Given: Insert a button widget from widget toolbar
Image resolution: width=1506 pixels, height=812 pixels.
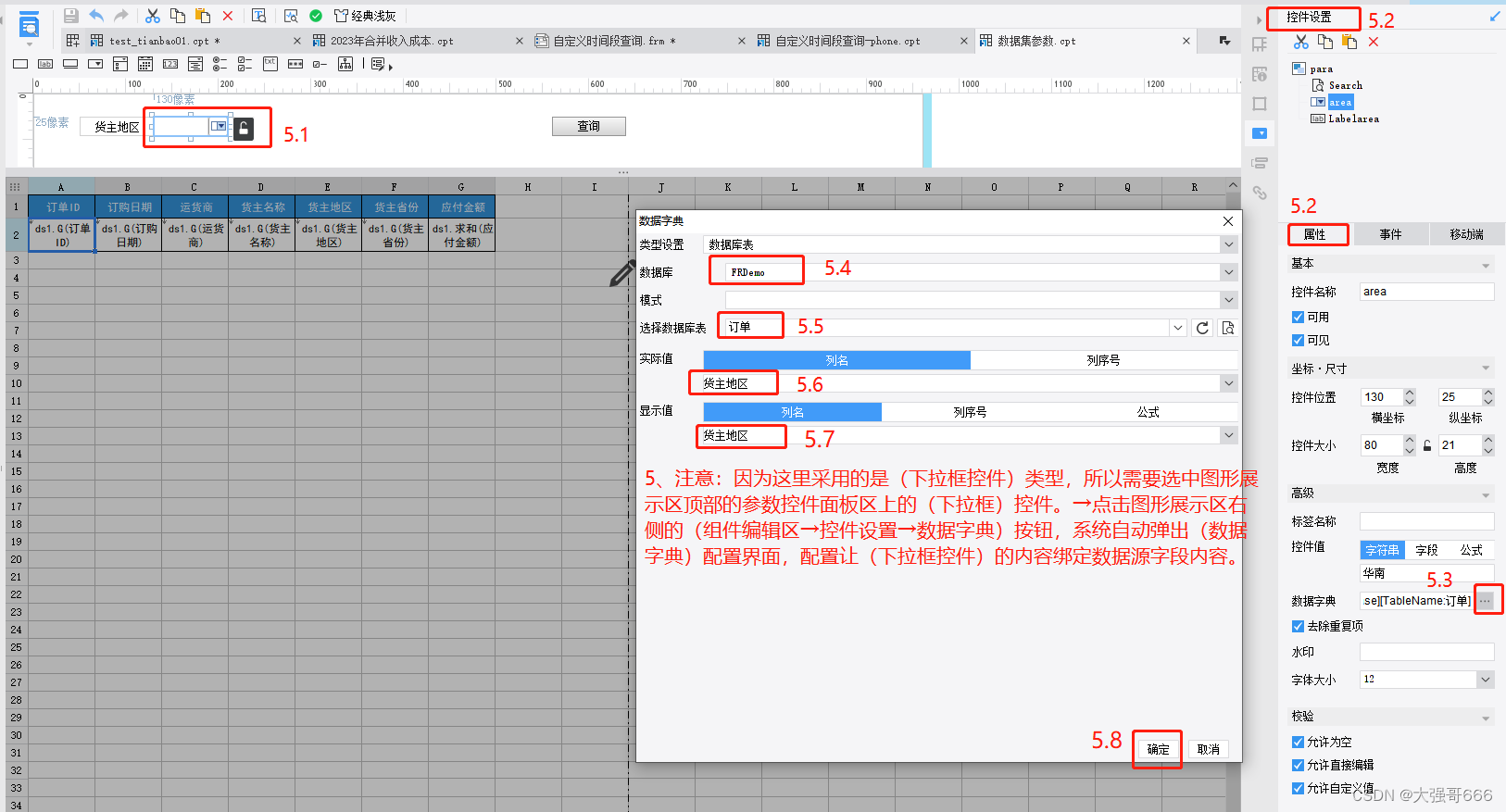Looking at the screenshot, I should click(x=70, y=64).
